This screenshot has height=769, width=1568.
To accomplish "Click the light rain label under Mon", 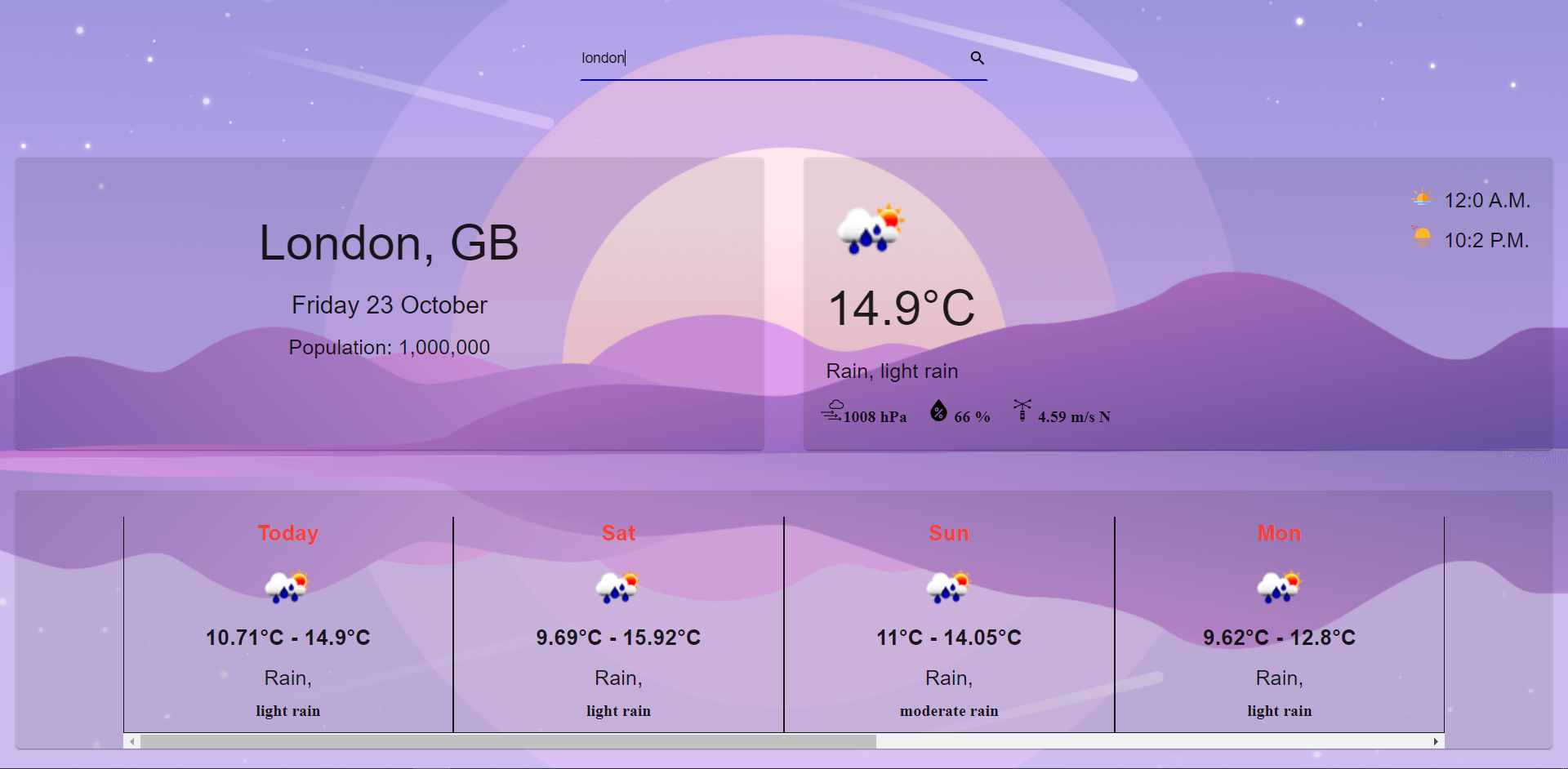I will (1280, 711).
